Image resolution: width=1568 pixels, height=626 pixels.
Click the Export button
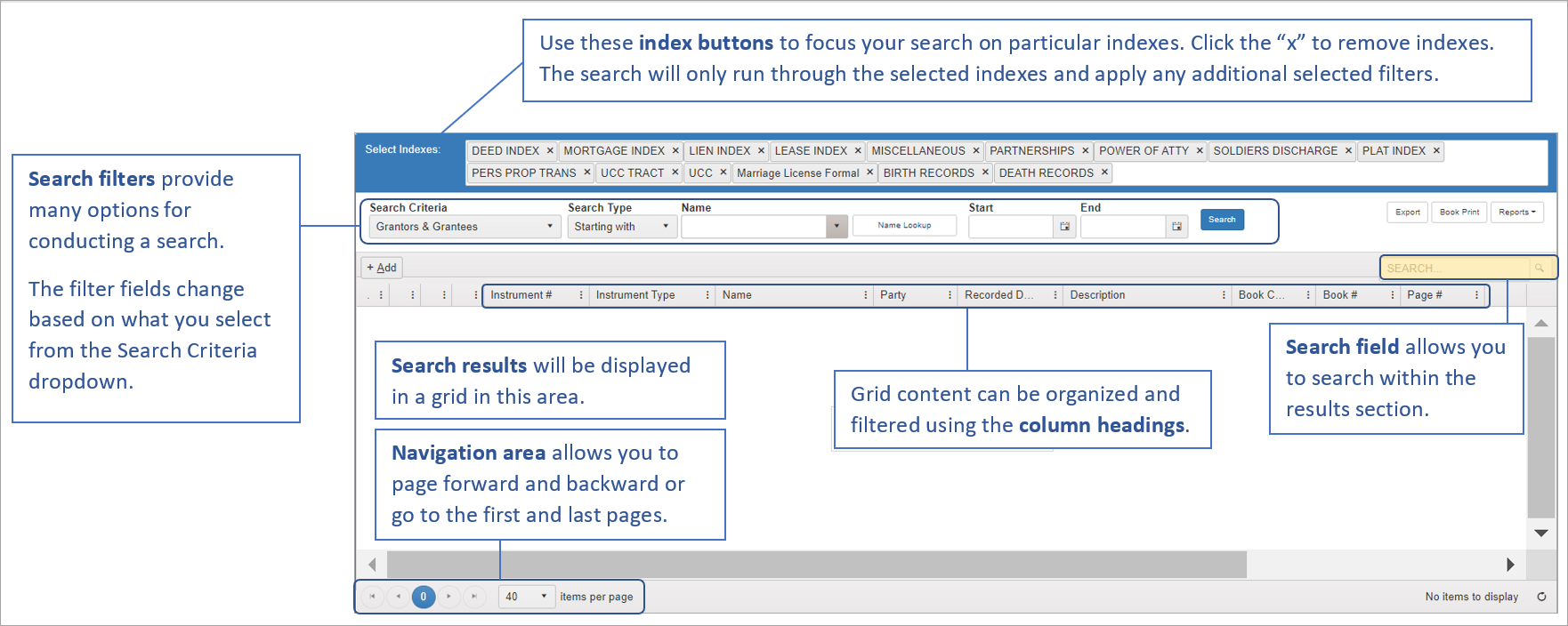click(1407, 213)
